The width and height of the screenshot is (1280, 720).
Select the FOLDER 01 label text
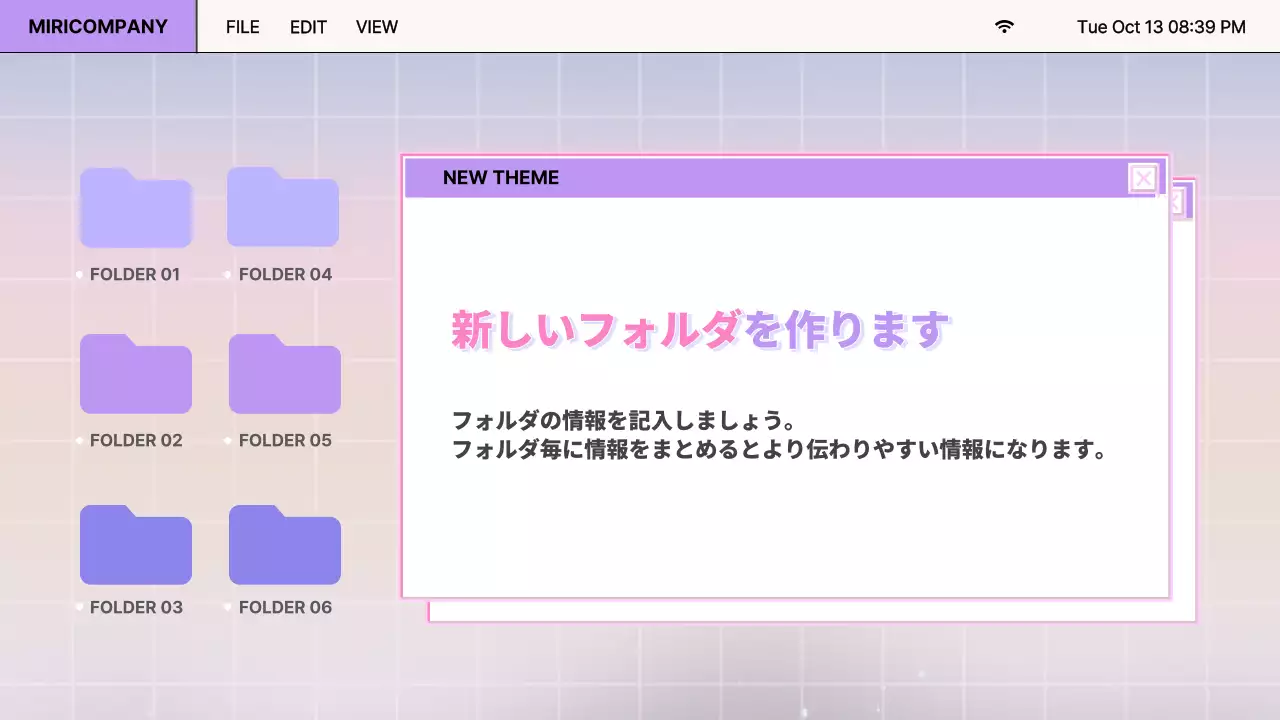click(x=135, y=273)
